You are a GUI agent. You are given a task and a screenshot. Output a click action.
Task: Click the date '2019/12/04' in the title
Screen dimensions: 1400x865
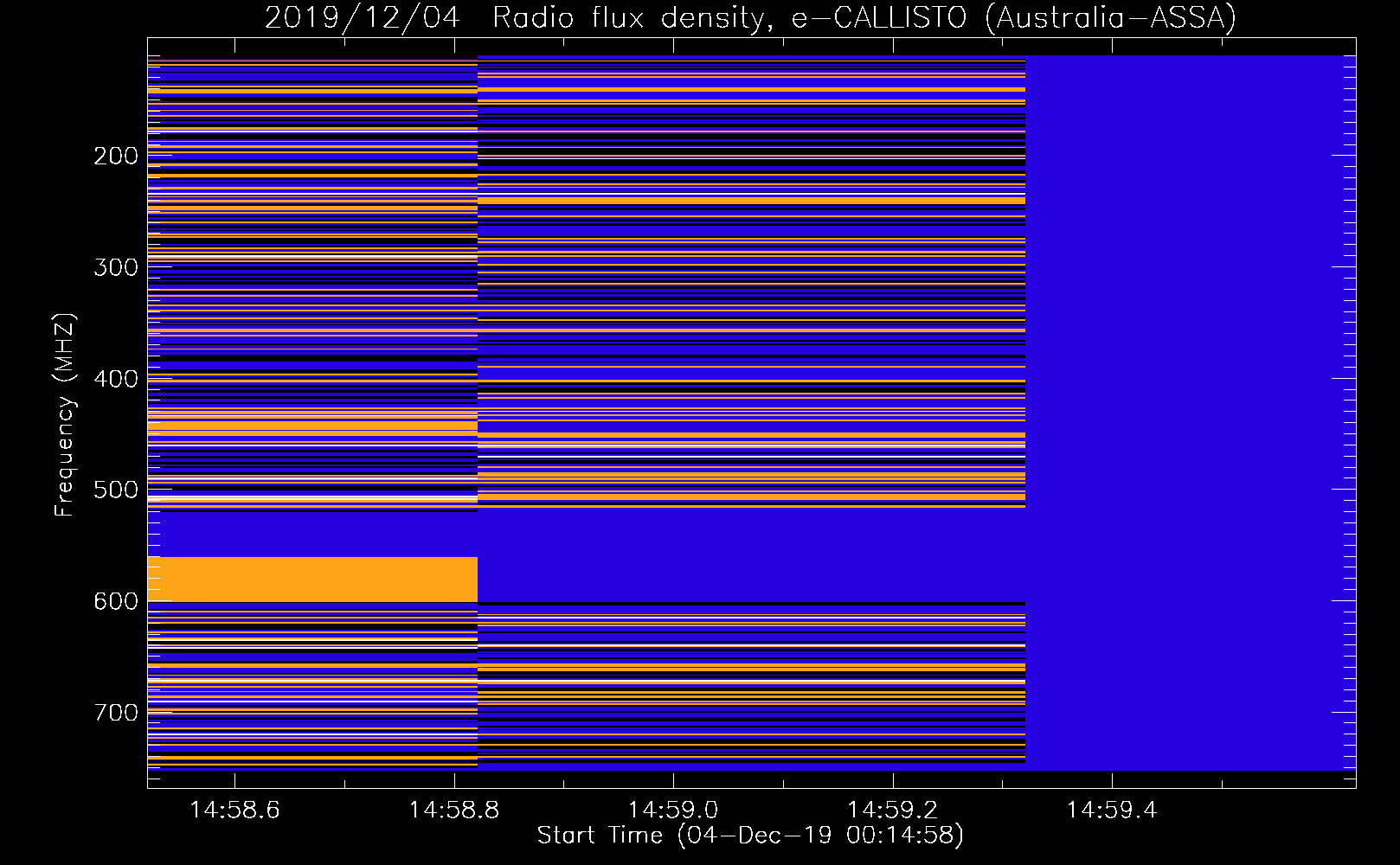point(363,17)
